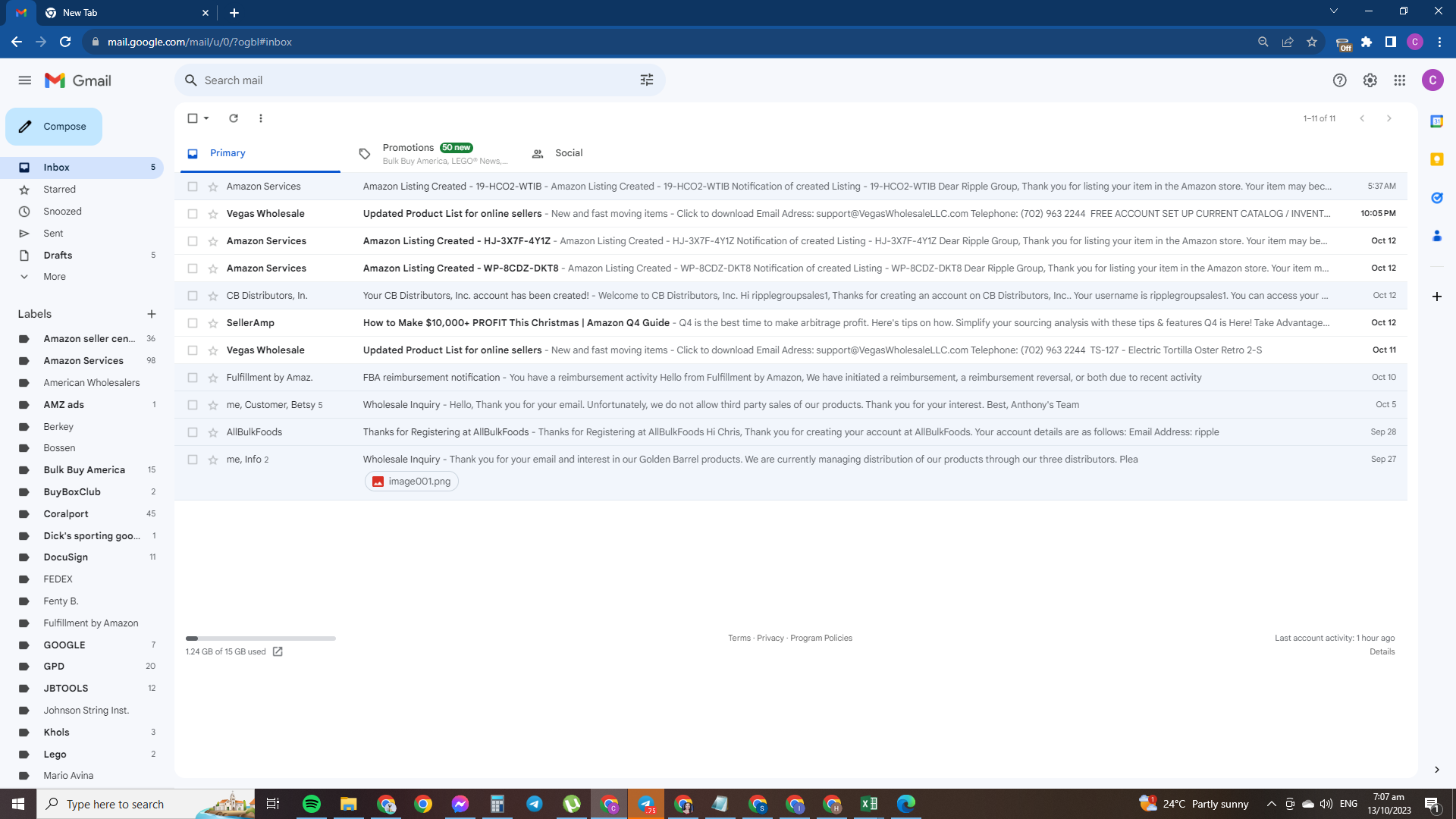Show search options filter icon
Viewport: 1456px width, 819px height.
coord(647,80)
